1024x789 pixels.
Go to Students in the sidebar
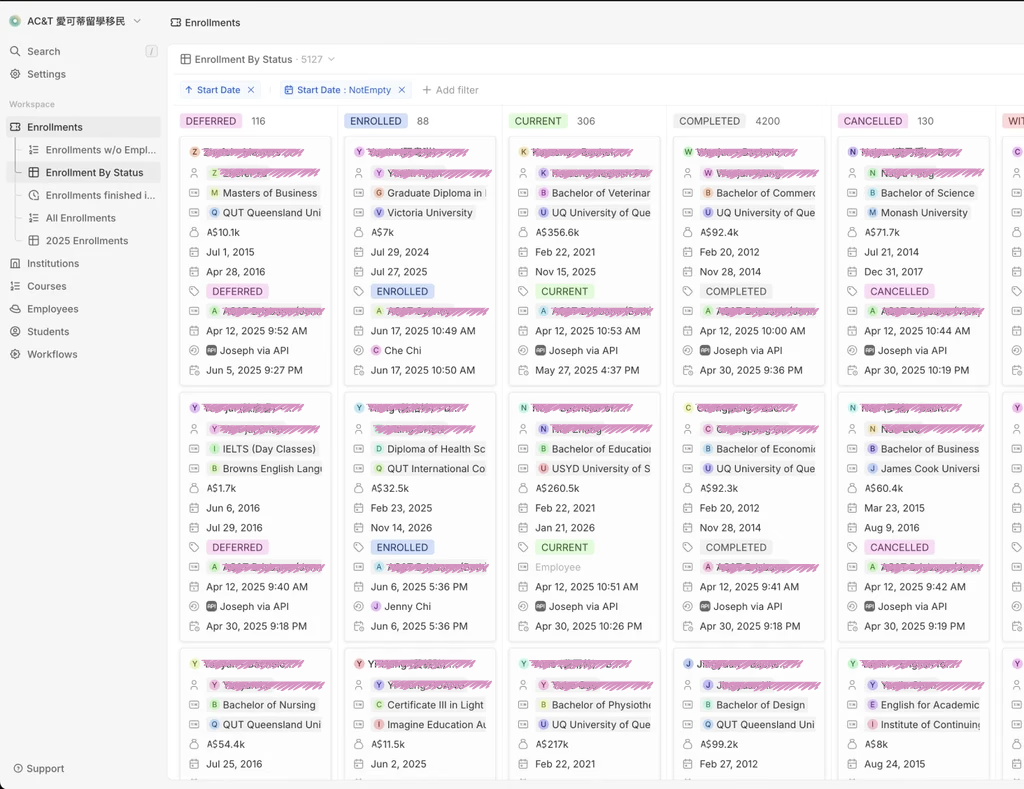pos(48,332)
